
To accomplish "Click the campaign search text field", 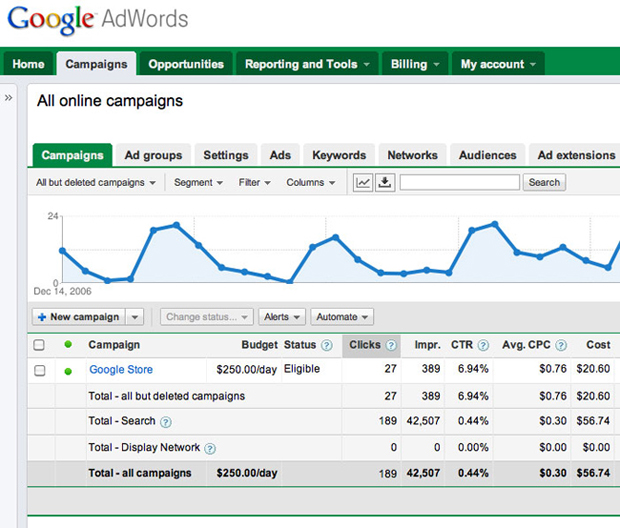I will tap(459, 182).
